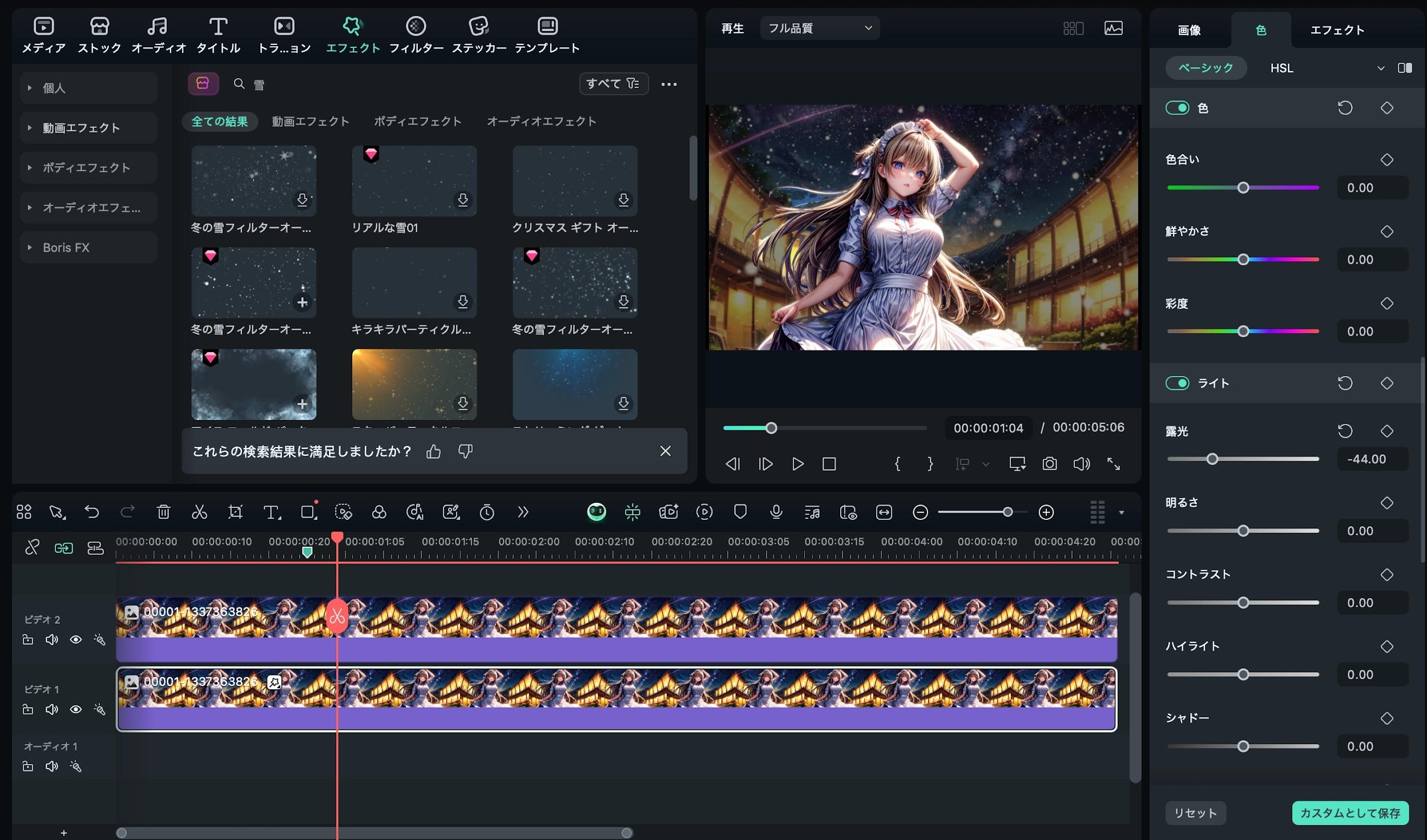Open the scope histogram icon above preview
Viewport: 1427px width, 840px height.
tap(1114, 28)
